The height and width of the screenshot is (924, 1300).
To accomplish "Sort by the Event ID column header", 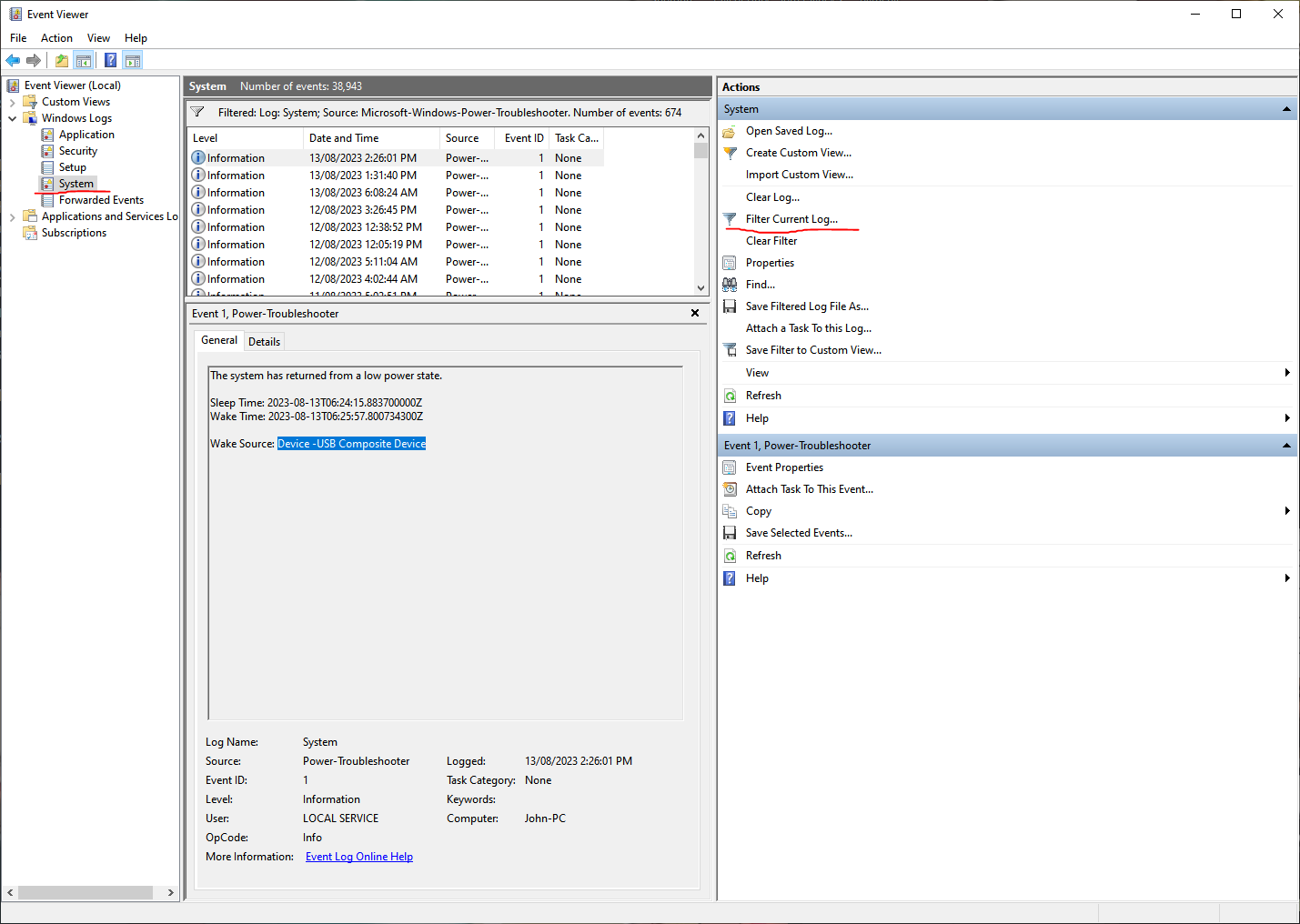I will point(524,138).
